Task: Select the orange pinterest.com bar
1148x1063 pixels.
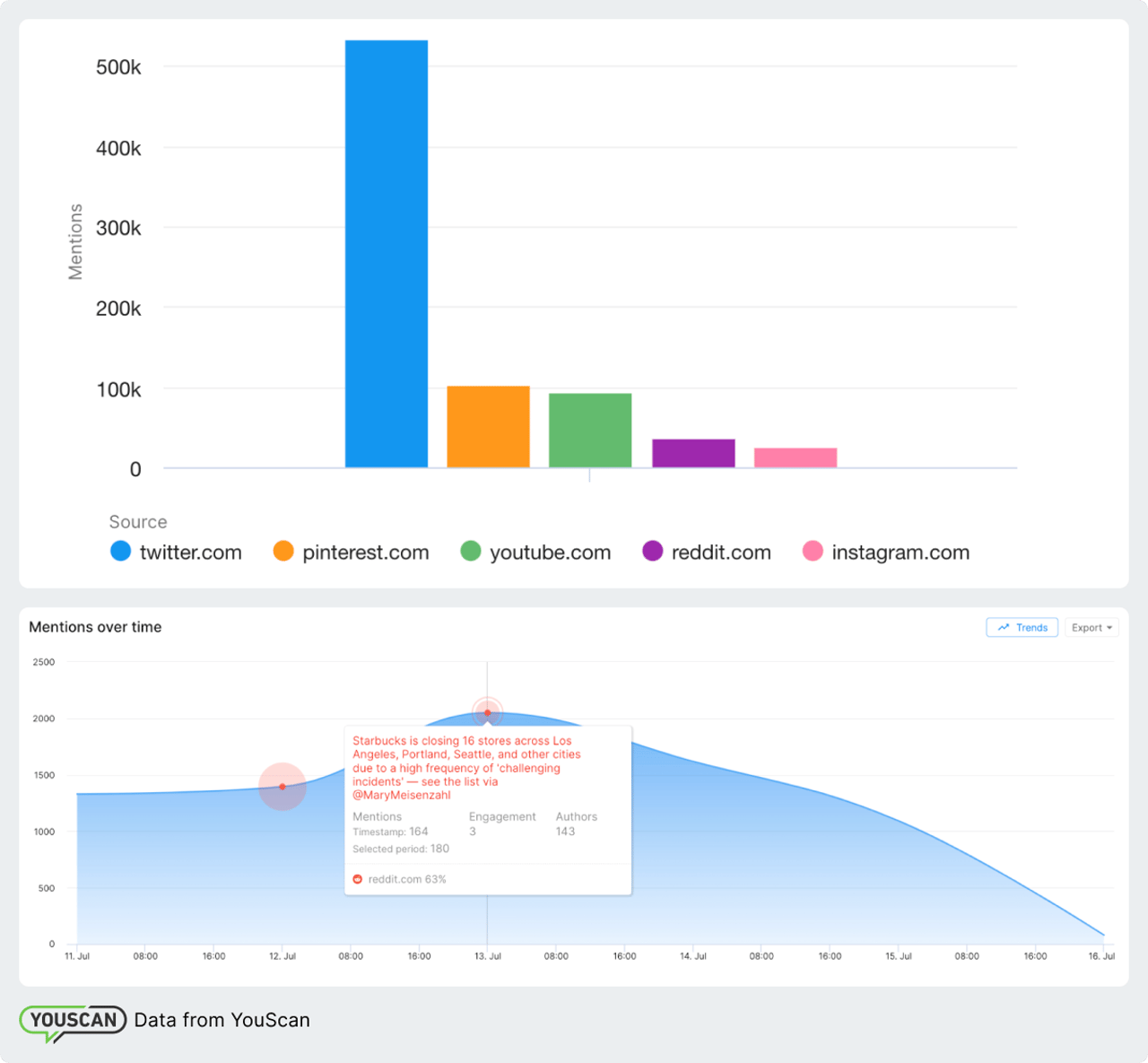Action: (x=488, y=427)
